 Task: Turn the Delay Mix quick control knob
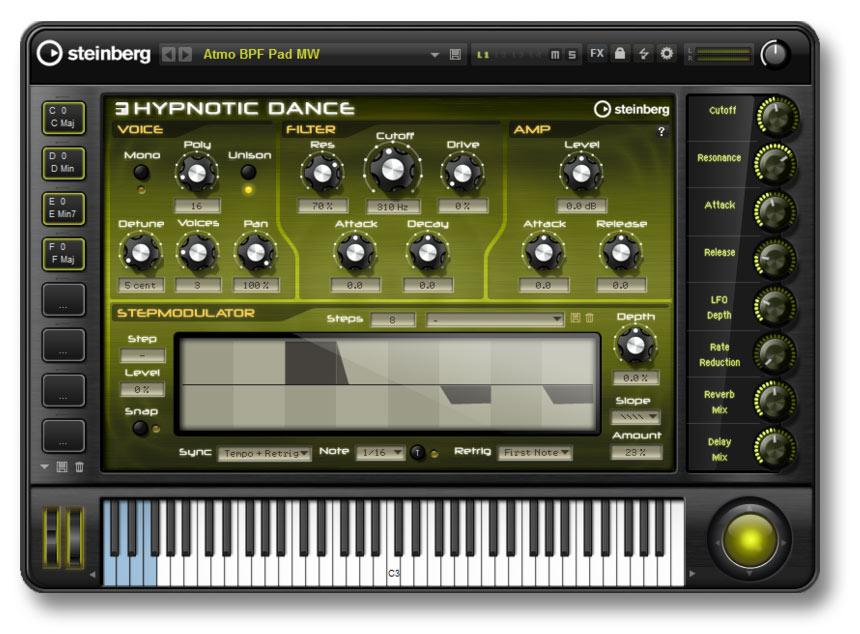tap(776, 448)
